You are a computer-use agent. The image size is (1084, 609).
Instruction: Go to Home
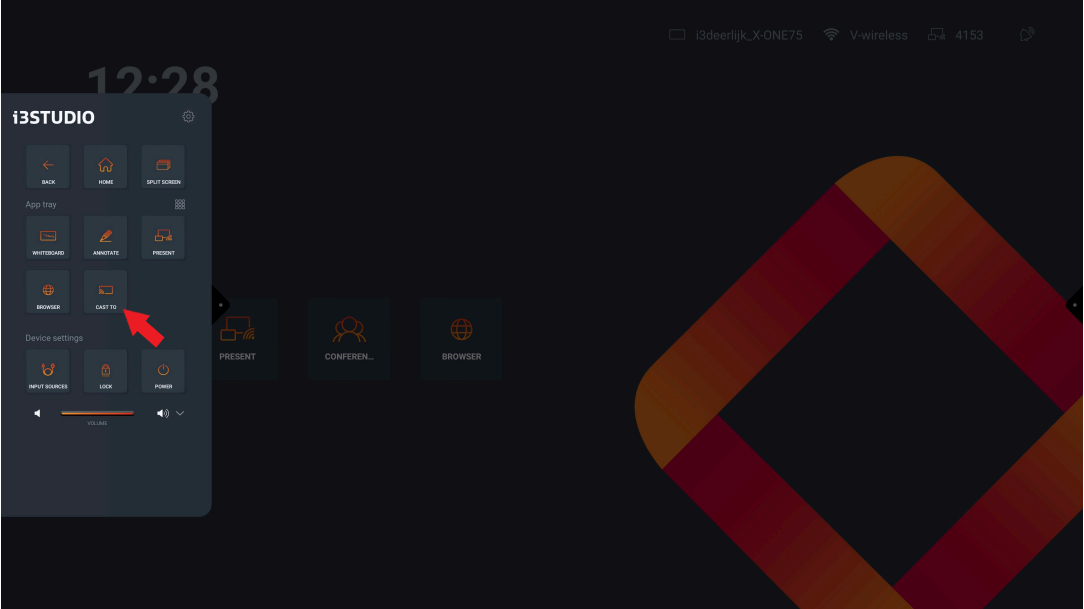106,167
